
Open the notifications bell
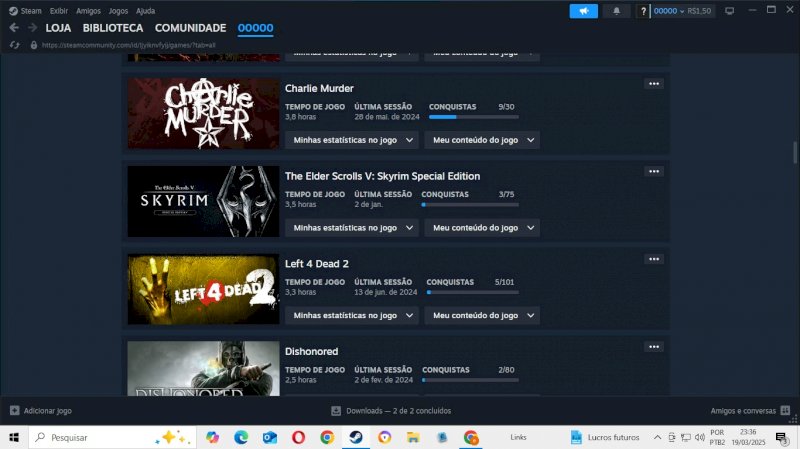tap(616, 11)
